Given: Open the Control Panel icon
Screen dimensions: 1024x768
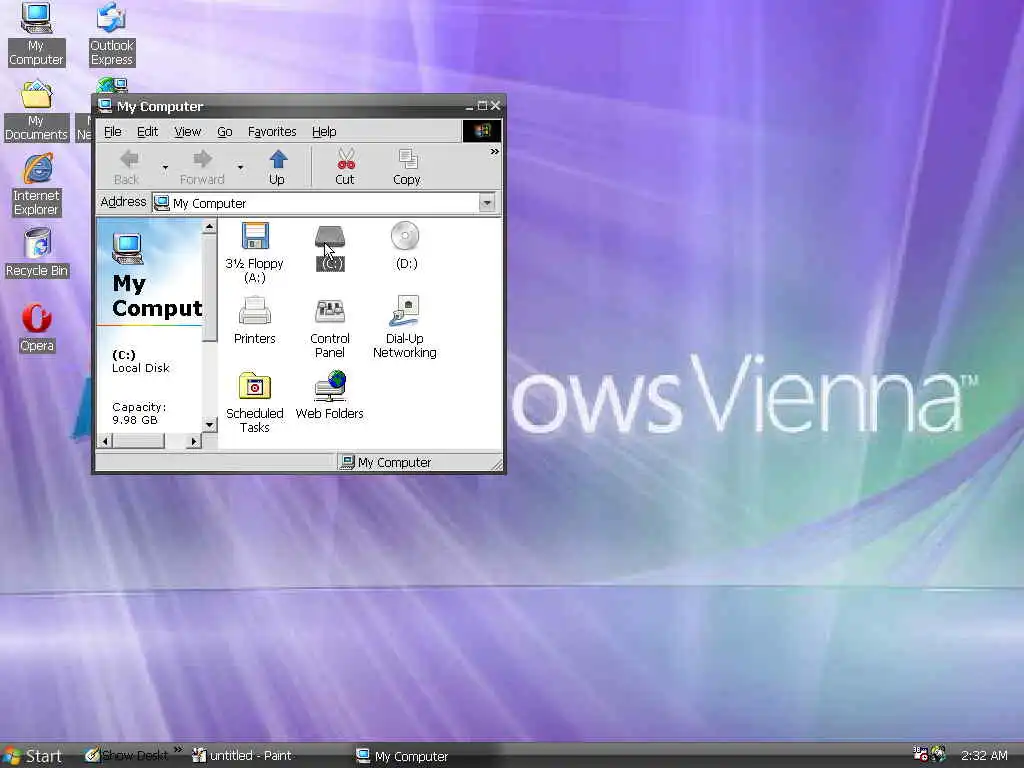Looking at the screenshot, I should pos(330,327).
